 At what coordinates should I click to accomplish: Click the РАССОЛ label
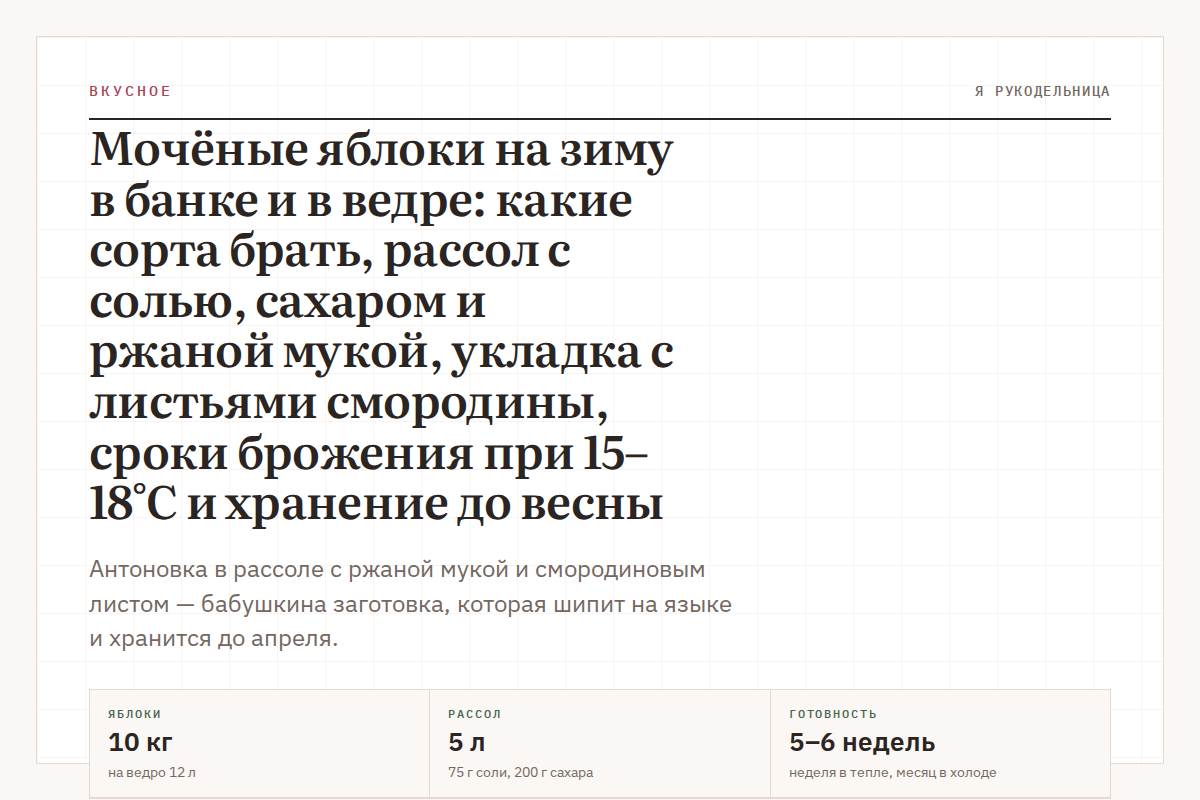tap(475, 714)
